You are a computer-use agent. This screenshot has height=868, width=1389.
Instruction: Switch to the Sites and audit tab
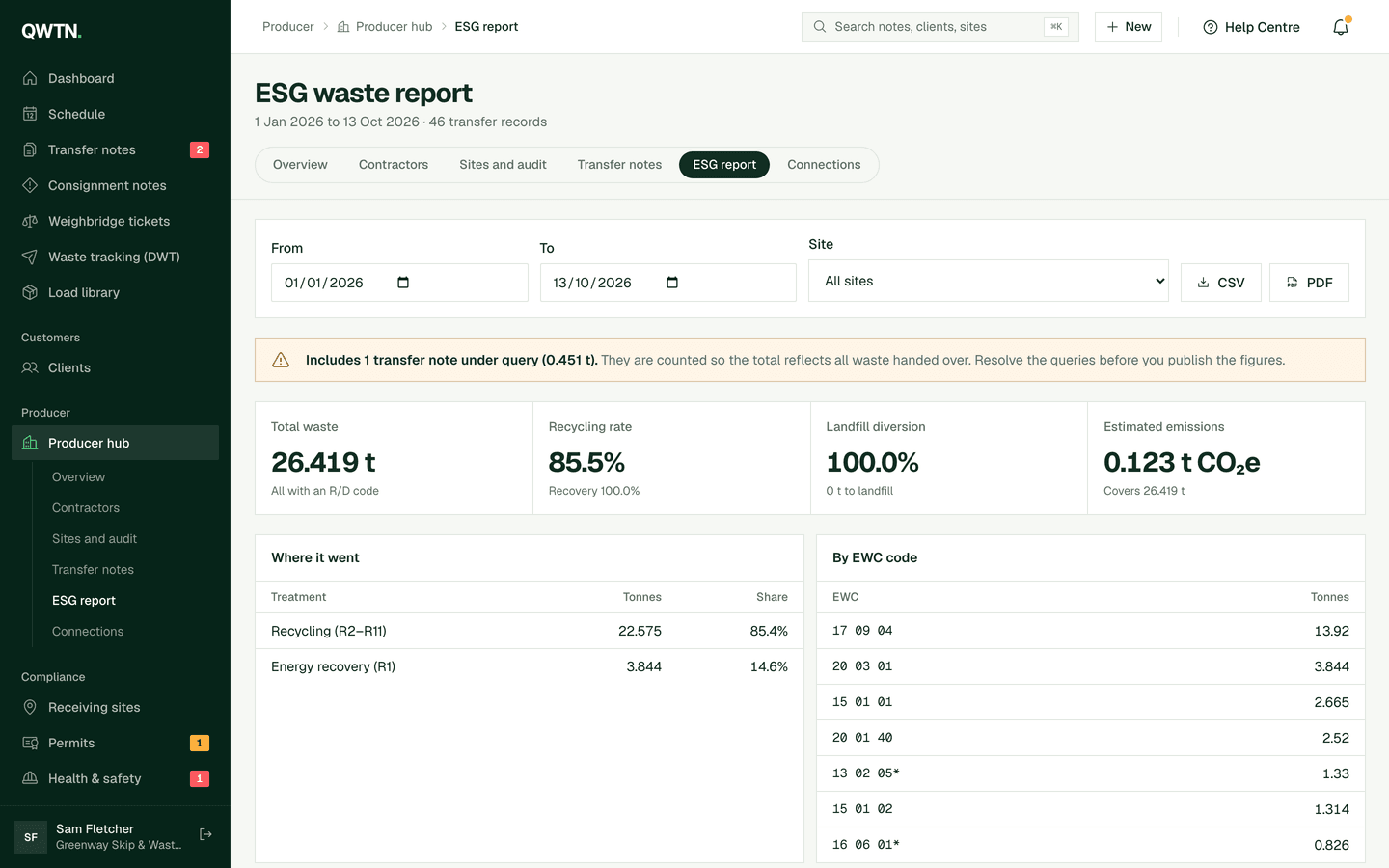[503, 165]
